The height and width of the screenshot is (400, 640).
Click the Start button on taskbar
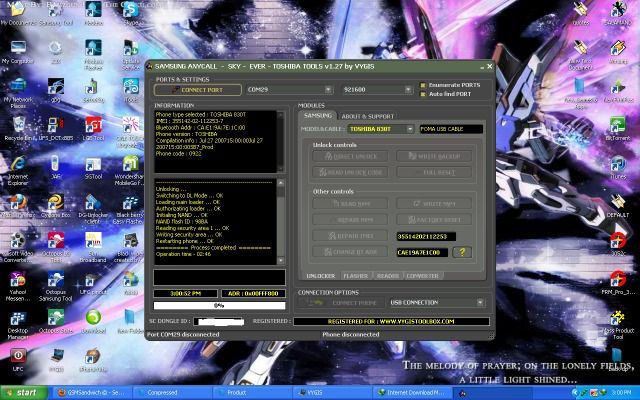tap(24, 393)
